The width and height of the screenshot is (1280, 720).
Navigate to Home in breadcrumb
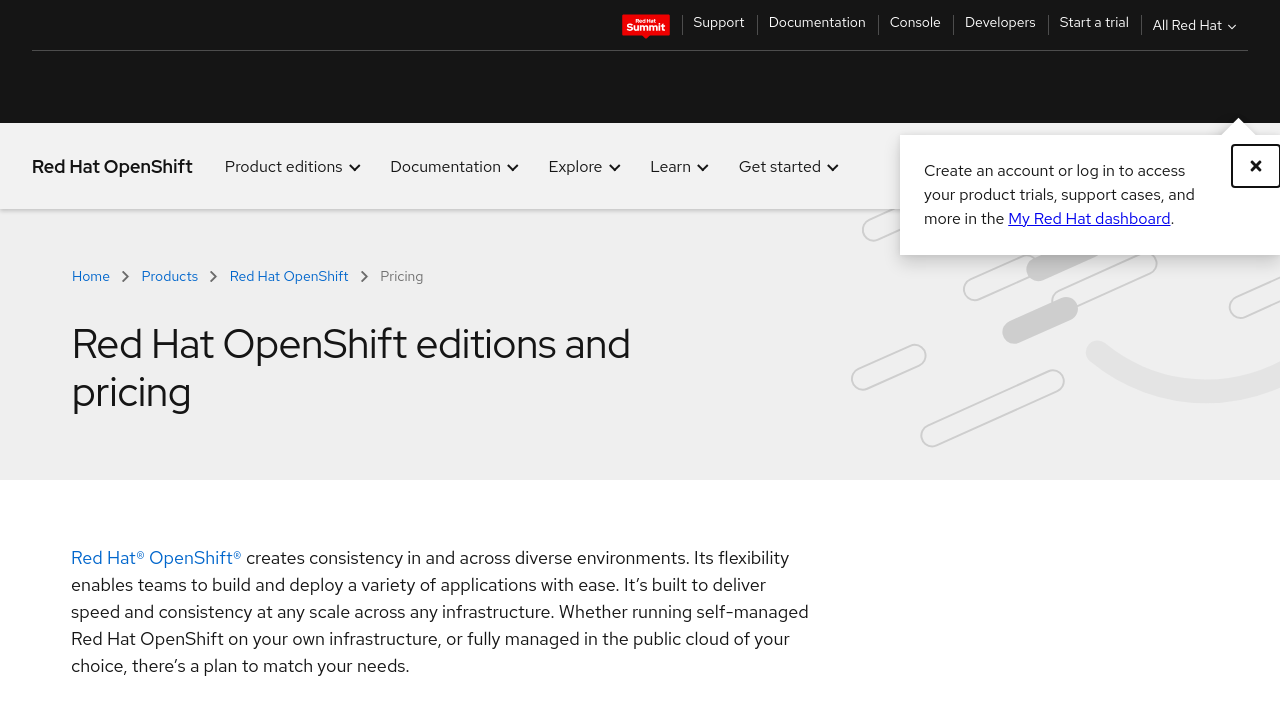tap(91, 277)
